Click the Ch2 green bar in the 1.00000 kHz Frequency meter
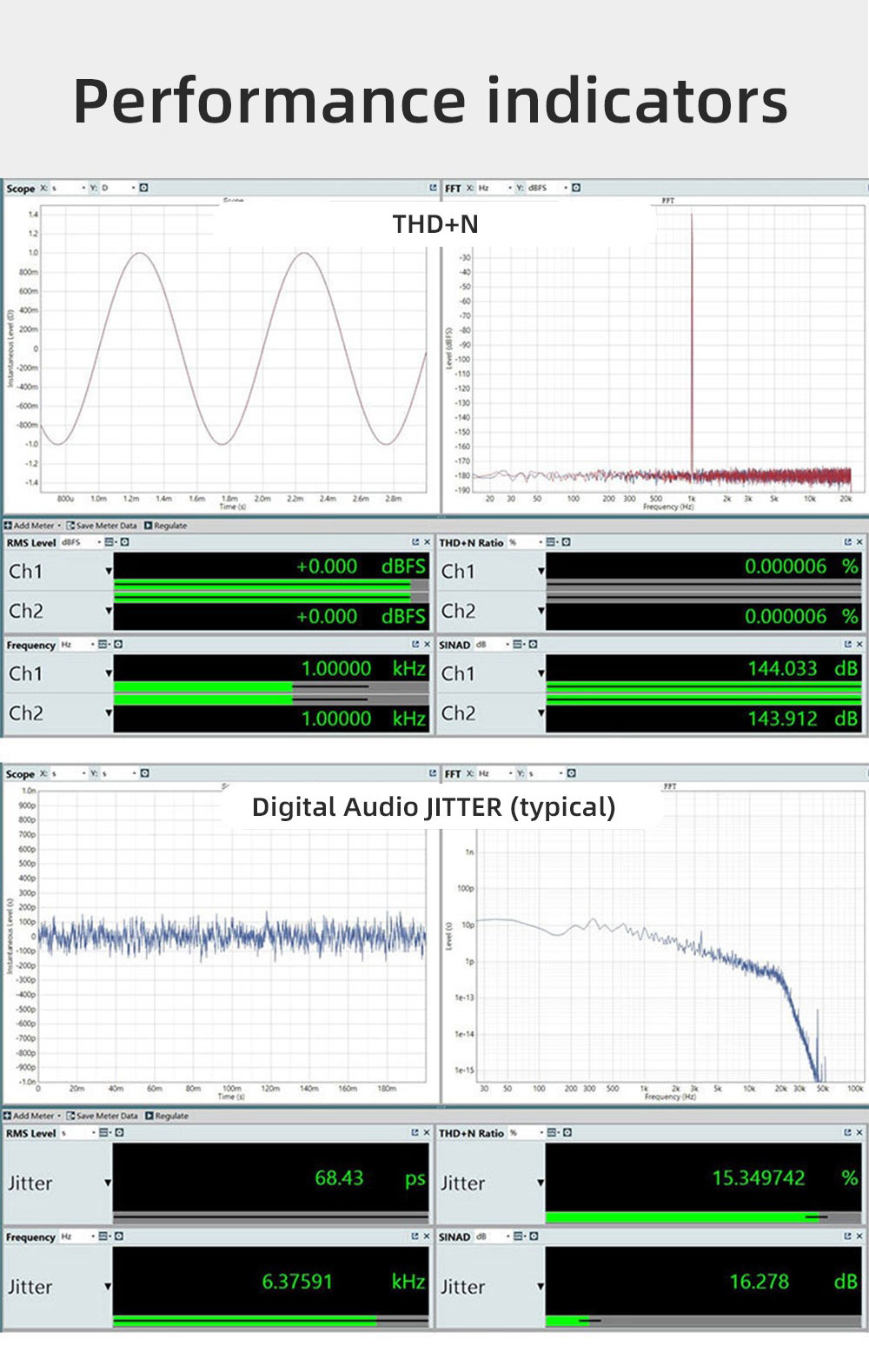 click(203, 699)
